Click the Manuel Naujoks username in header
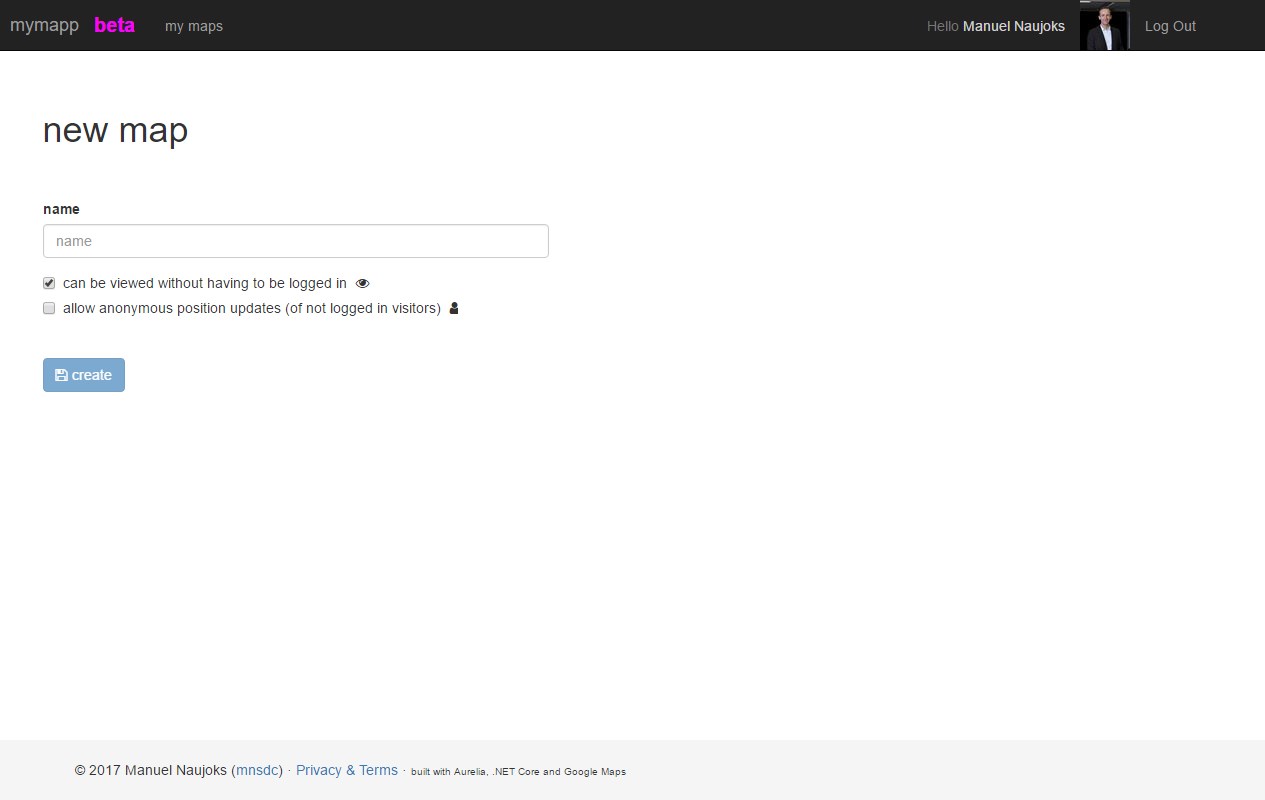The image size is (1265, 800). click(1013, 26)
